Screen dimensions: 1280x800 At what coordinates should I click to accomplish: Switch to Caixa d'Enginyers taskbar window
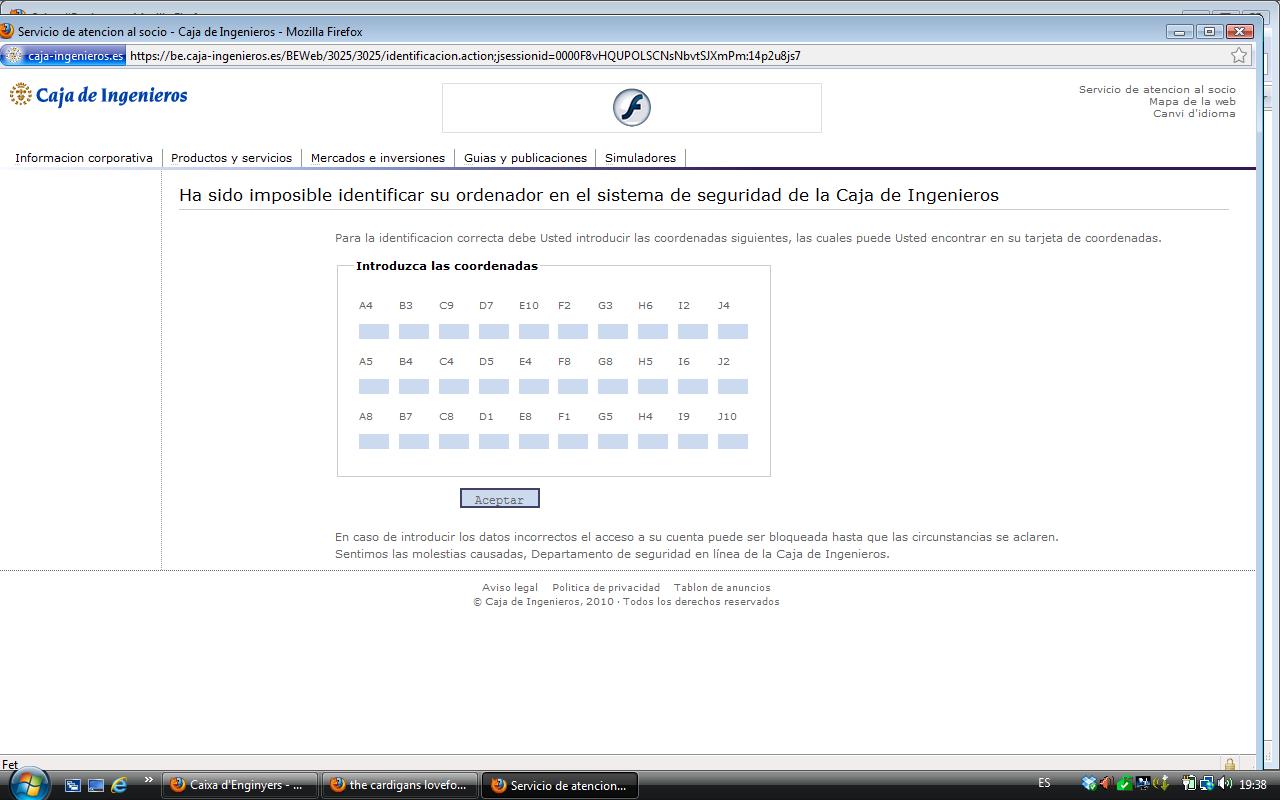[240, 785]
